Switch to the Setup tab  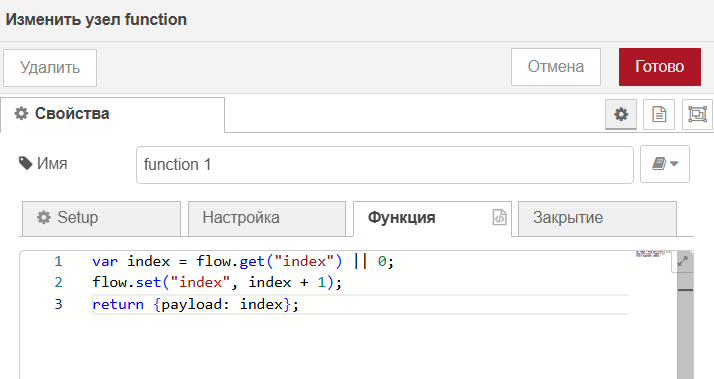click(101, 218)
